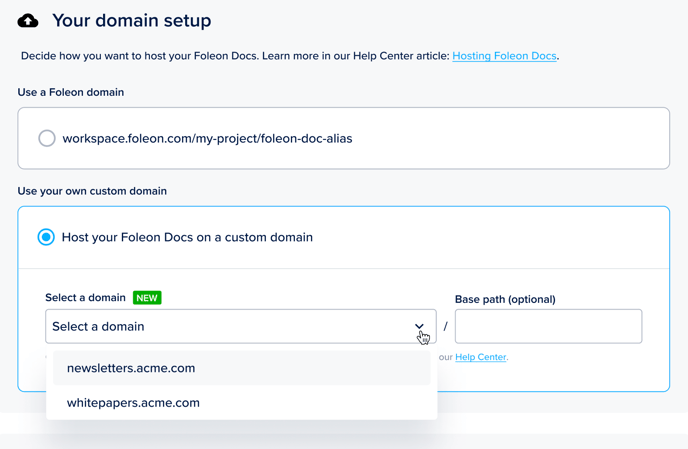Select the Foleon domain radio button
This screenshot has width=688, height=449.
(x=47, y=138)
